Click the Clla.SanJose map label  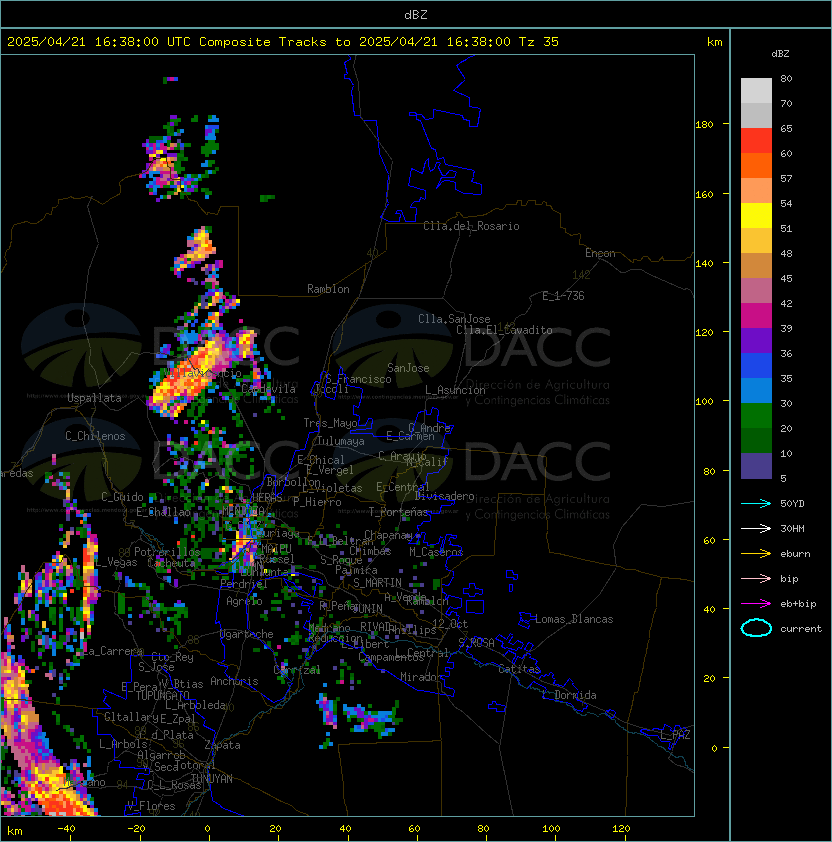(x=454, y=319)
